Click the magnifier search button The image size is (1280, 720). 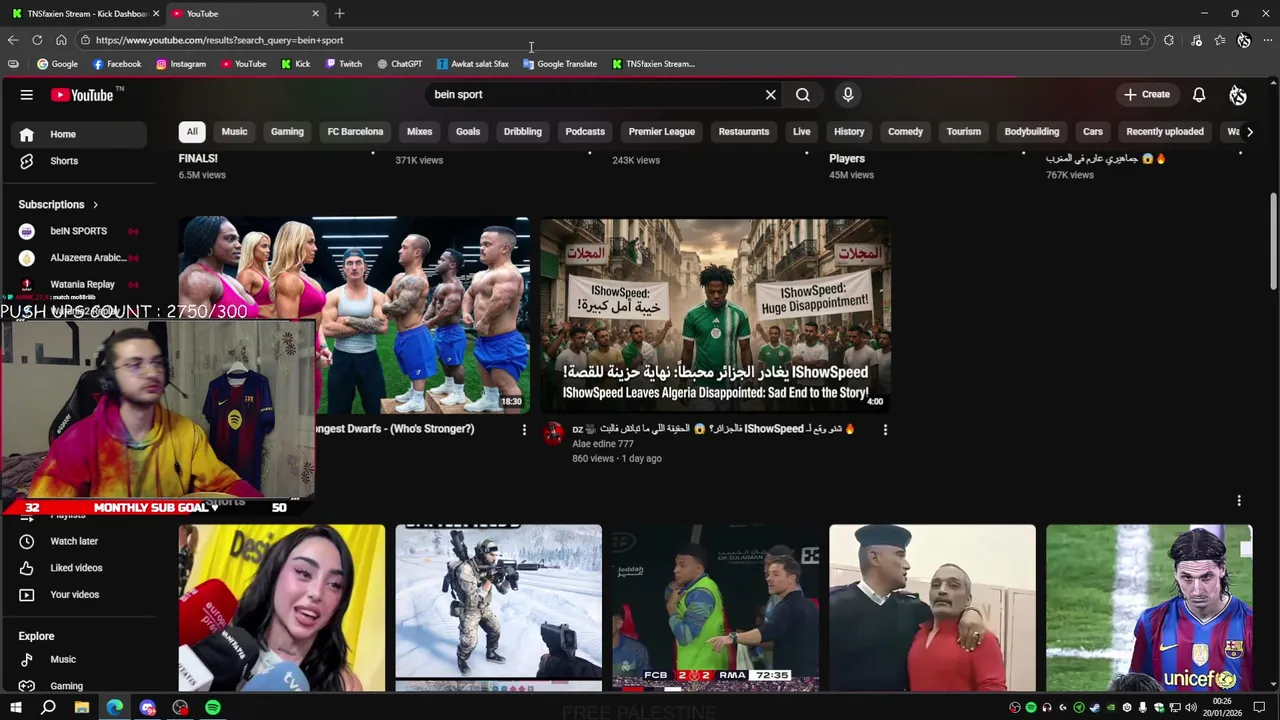coord(803,95)
